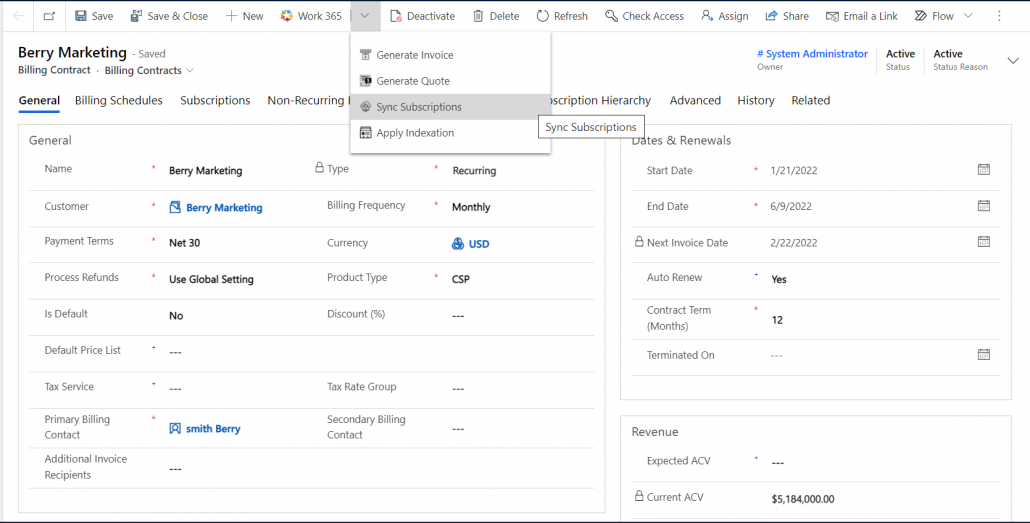Click the USD currency icon
Screen dimensions: 1030x523
tap(458, 244)
